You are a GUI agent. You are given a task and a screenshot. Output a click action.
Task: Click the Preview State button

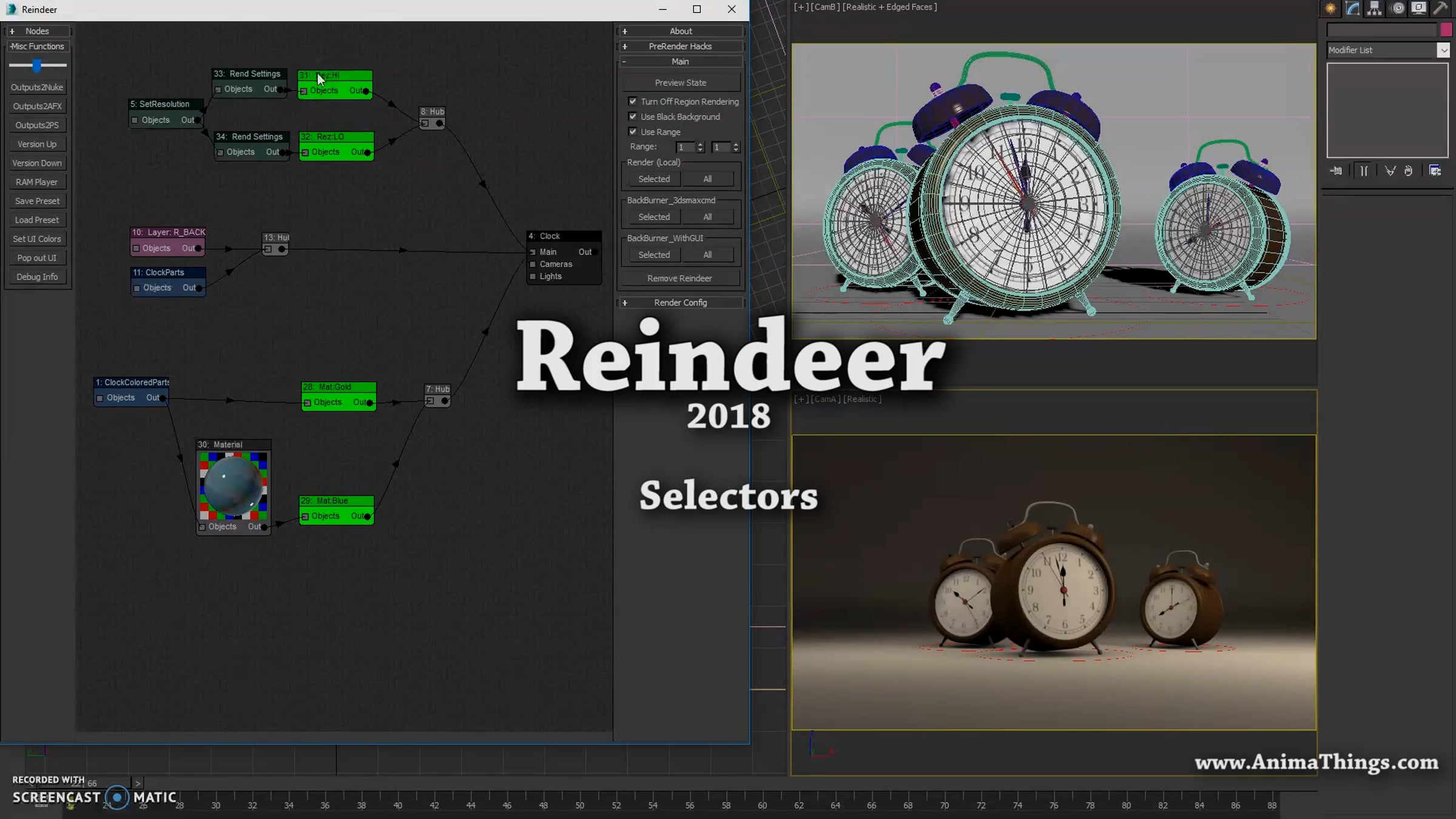tap(680, 83)
